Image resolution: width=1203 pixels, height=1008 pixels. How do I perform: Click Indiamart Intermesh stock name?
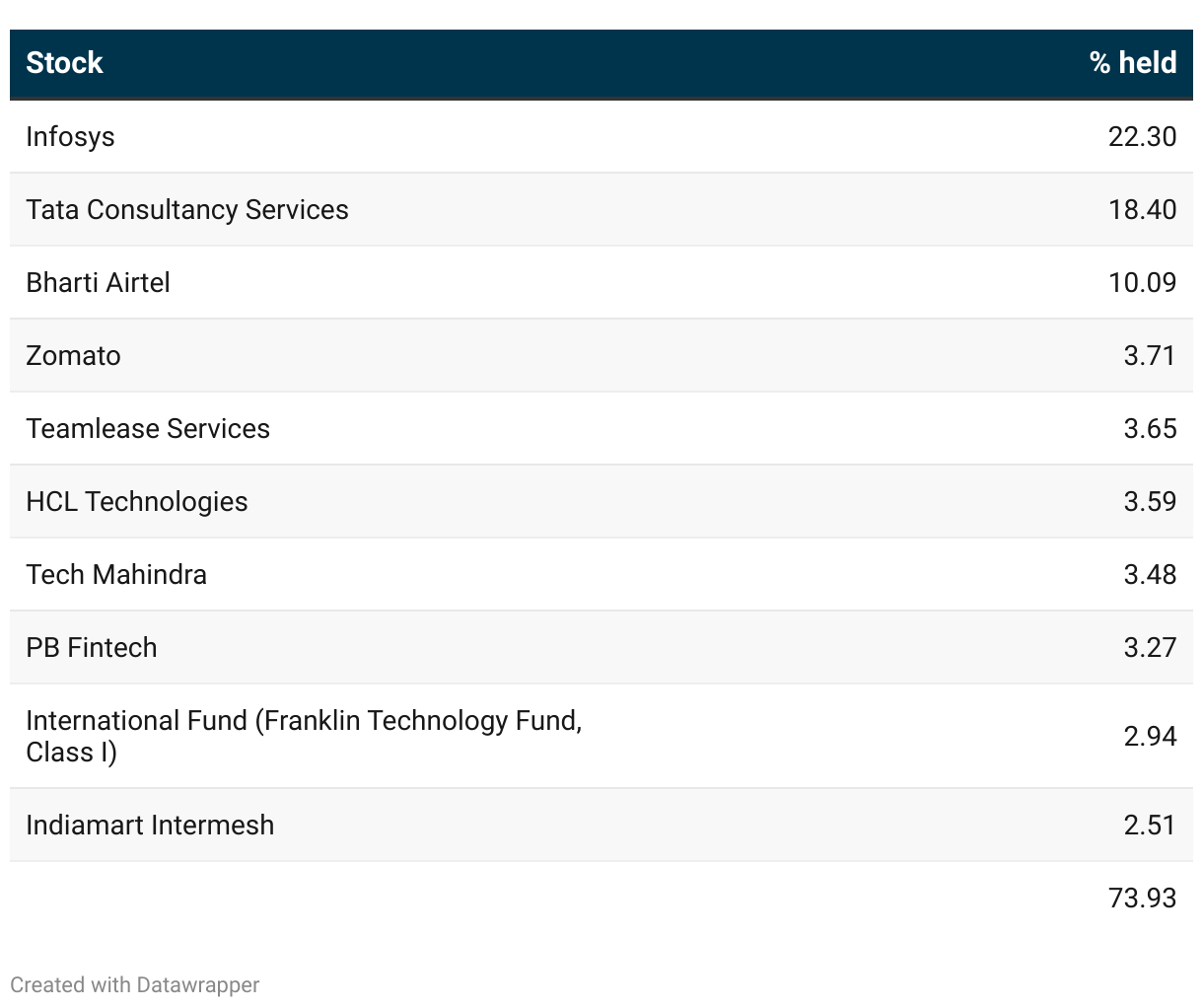tap(150, 825)
